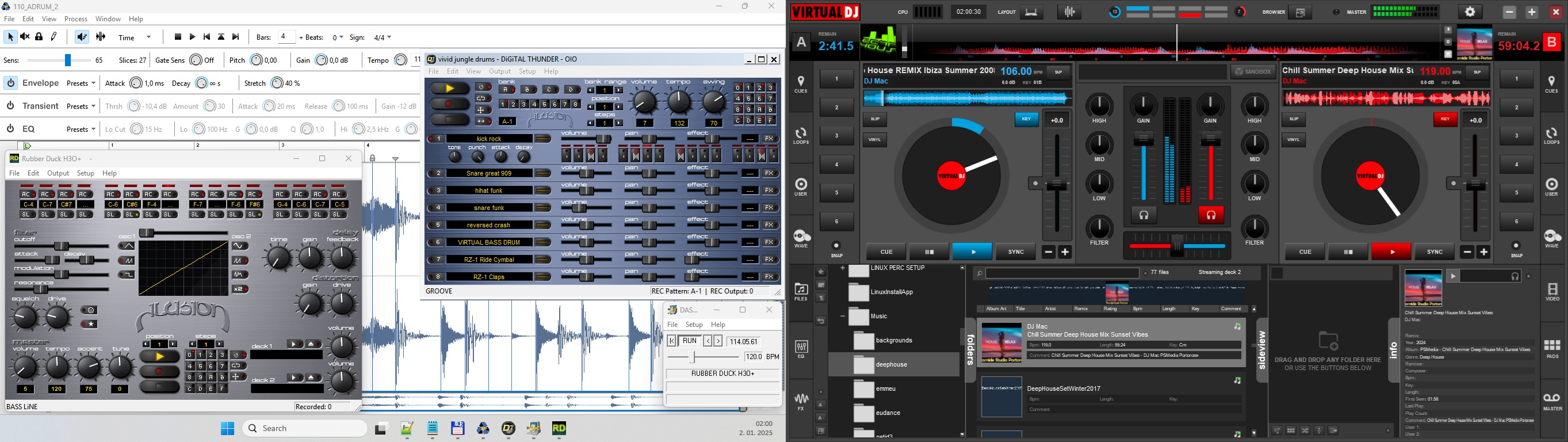Toggle right deck red headphone cue

click(x=1211, y=215)
